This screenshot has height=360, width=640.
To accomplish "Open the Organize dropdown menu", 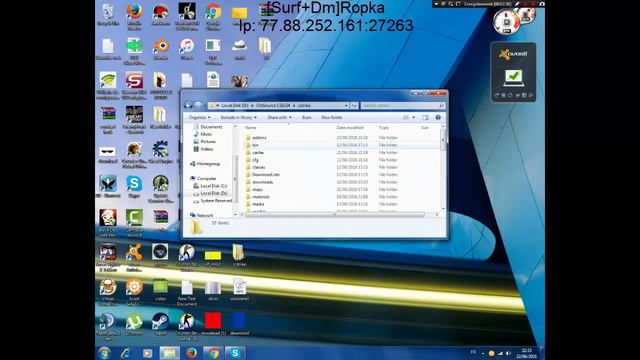I will (200, 118).
